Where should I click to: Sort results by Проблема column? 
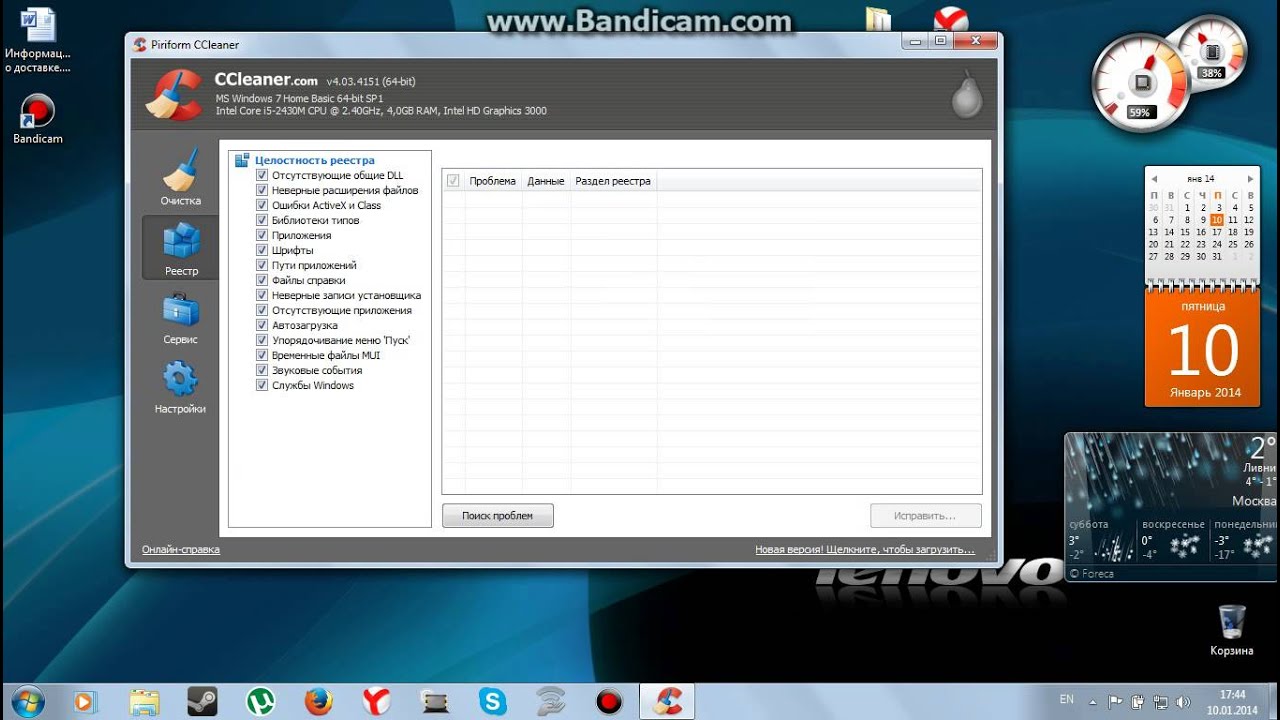tap(493, 181)
